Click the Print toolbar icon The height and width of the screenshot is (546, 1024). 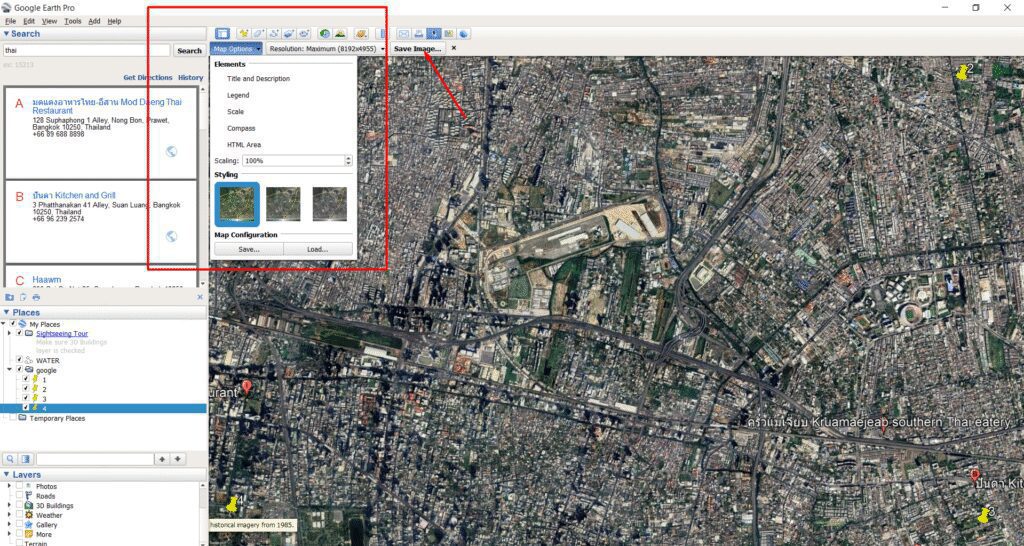pos(419,33)
